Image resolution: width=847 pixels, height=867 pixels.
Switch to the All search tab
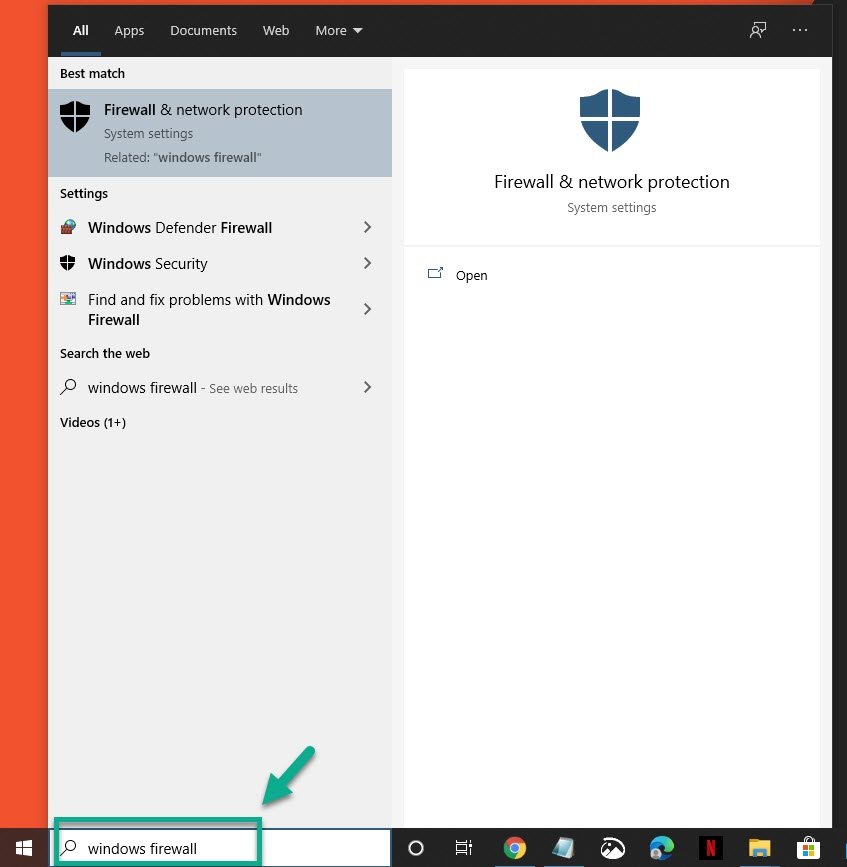click(x=81, y=30)
